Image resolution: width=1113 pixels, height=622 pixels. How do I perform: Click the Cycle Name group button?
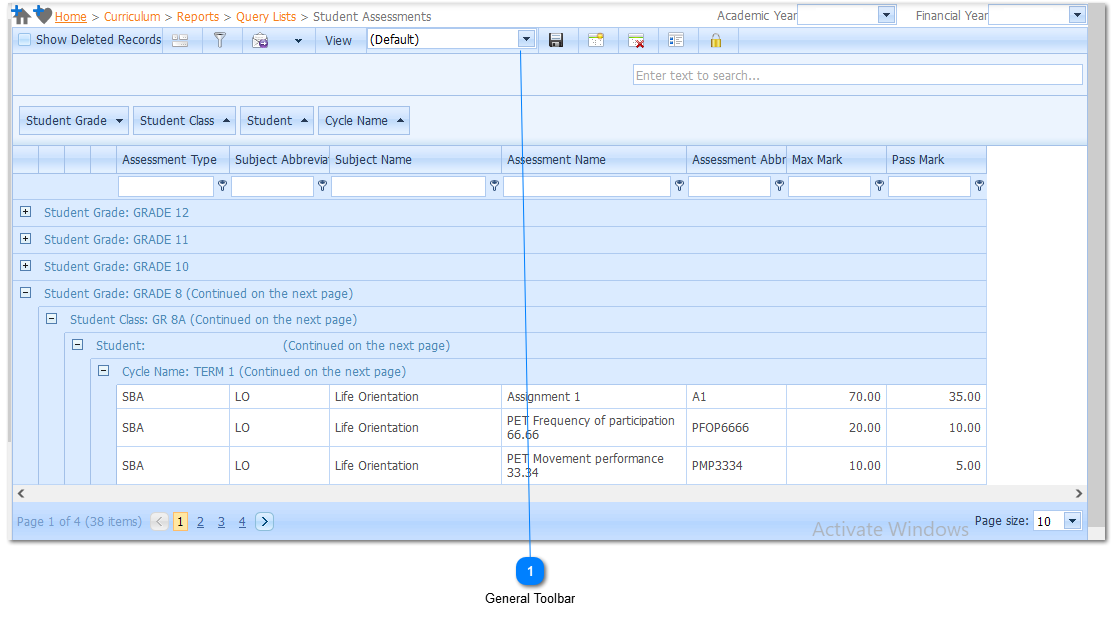pyautogui.click(x=364, y=121)
